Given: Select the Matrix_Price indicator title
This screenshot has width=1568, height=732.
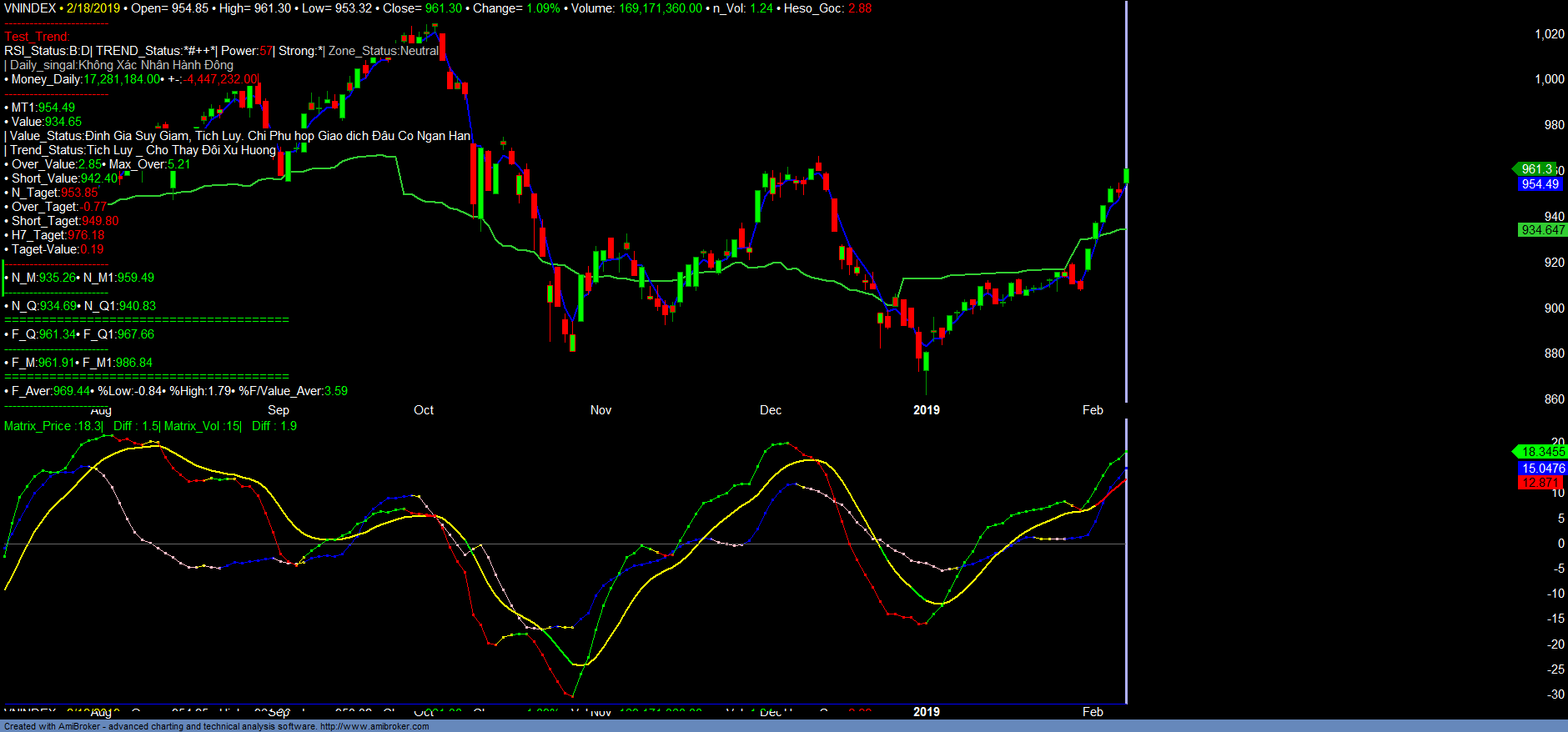Looking at the screenshot, I should coord(53,426).
